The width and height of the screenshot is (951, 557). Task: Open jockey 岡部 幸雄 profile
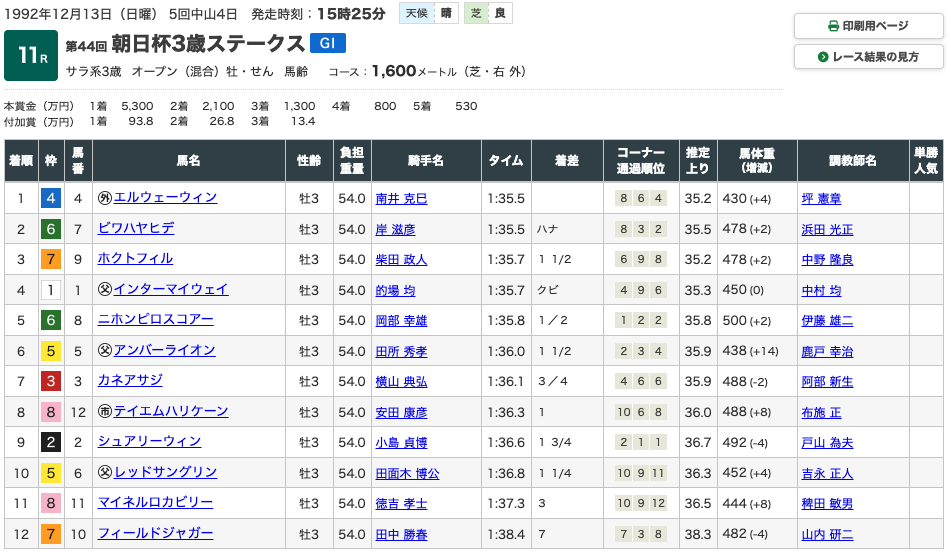point(402,321)
